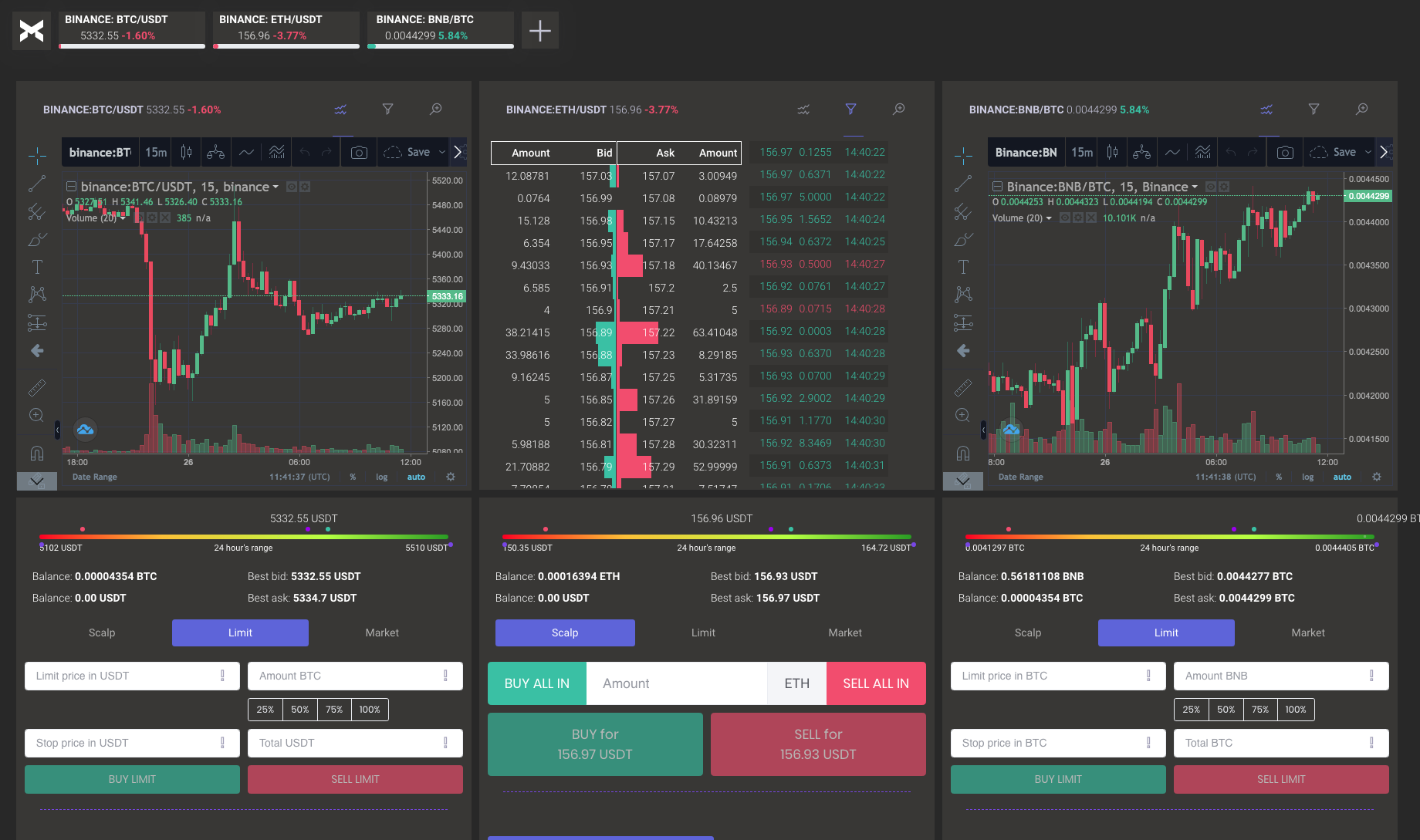
Task: Expand BTC chart toolbar with right chevron
Action: 458,152
